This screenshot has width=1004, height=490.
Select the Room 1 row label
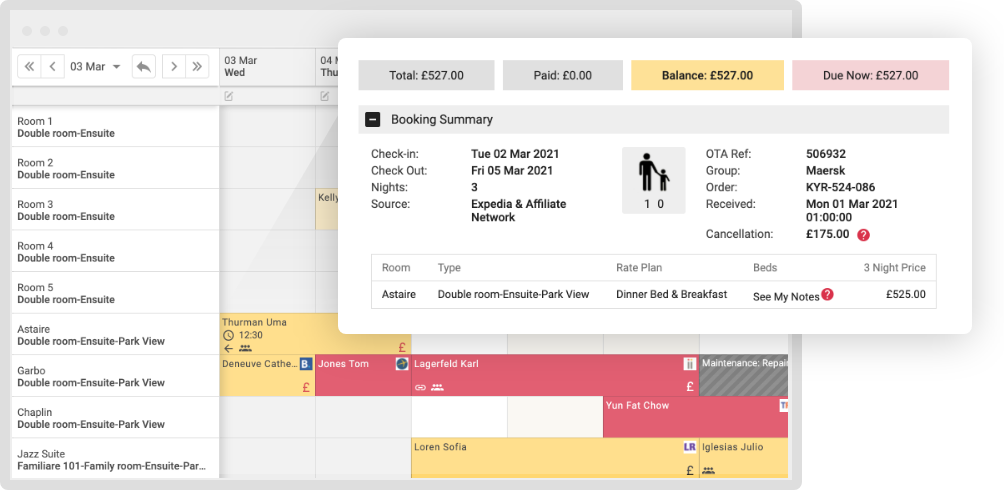click(x=115, y=127)
